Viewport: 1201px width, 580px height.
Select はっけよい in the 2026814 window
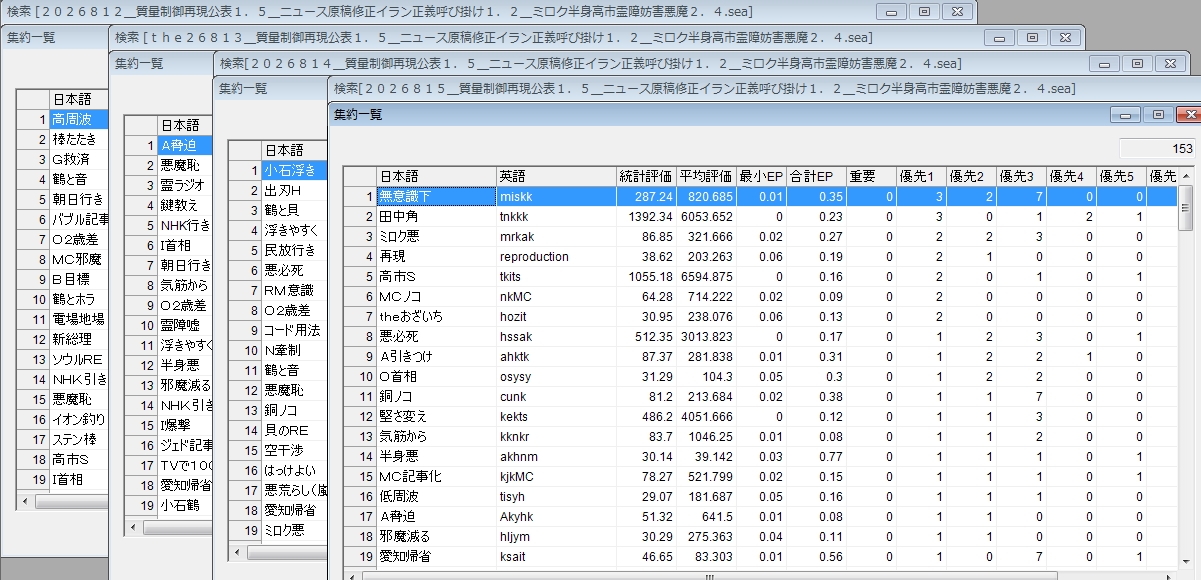(294, 470)
